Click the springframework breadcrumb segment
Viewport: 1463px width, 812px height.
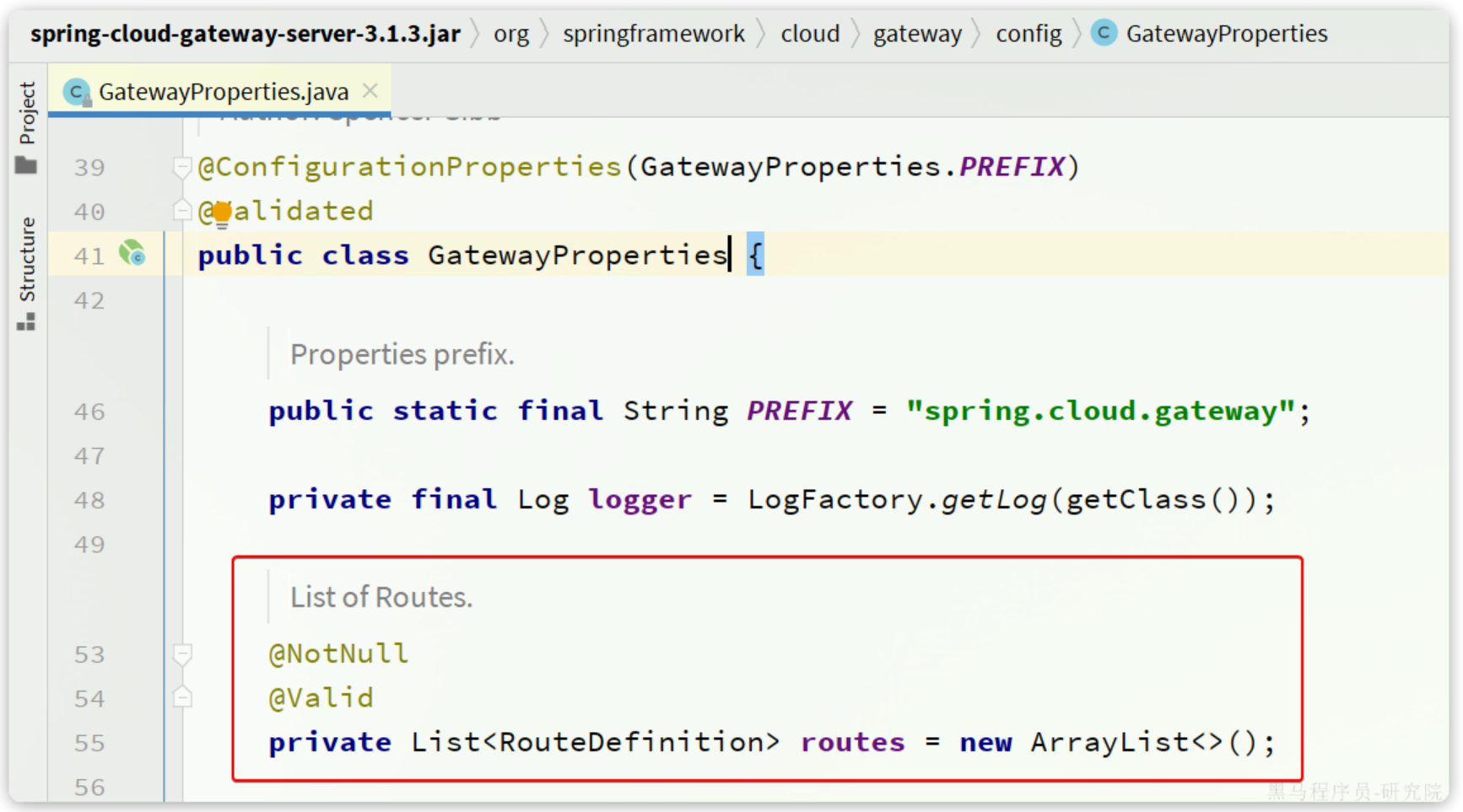tap(653, 34)
